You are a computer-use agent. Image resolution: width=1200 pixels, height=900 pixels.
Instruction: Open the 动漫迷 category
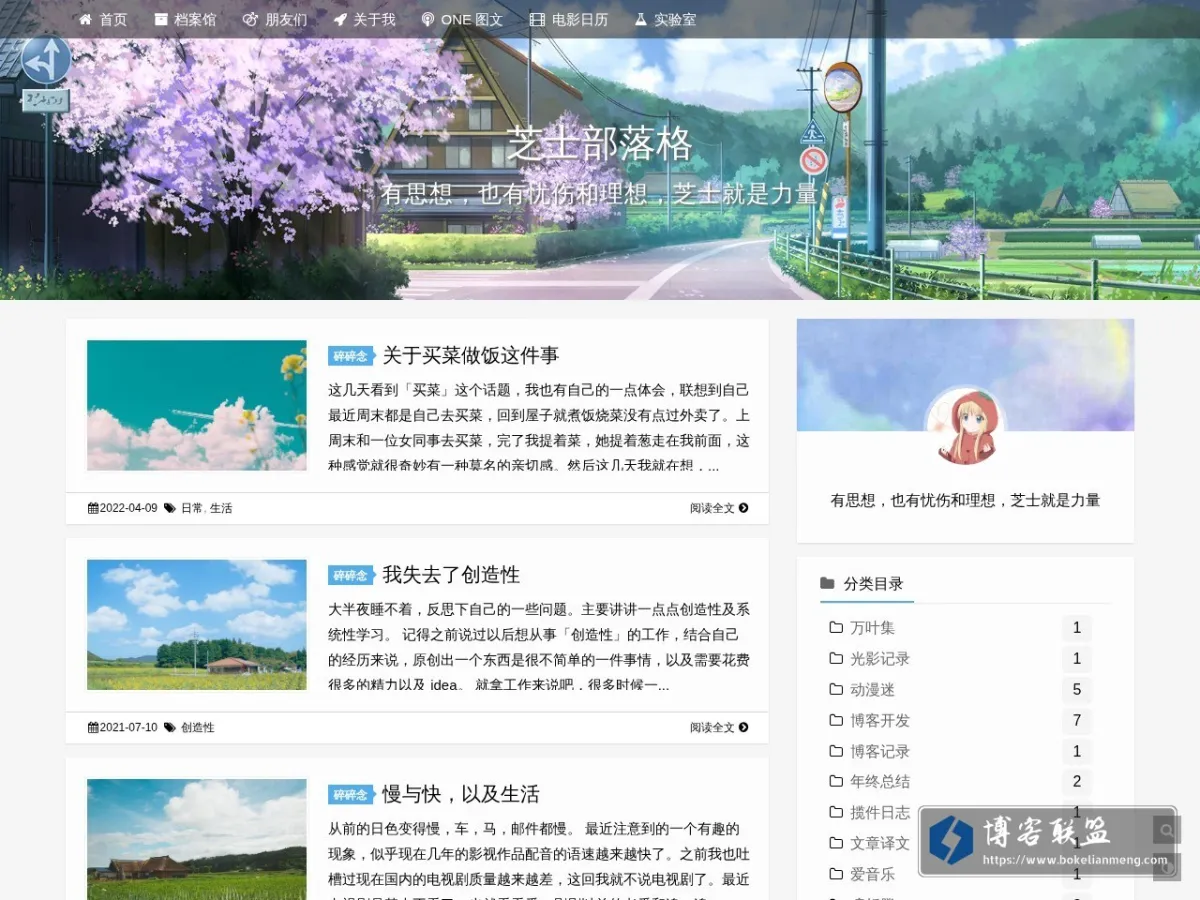point(872,690)
